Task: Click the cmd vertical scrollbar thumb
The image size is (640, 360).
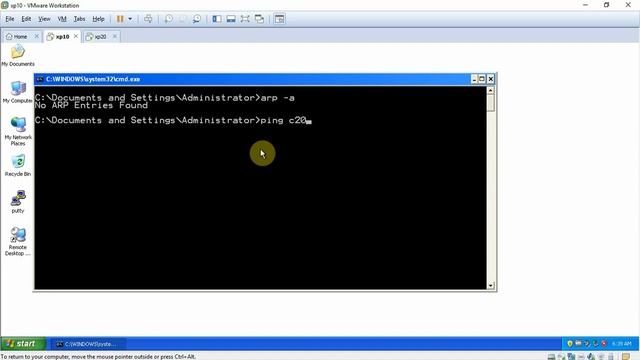Action: (x=491, y=102)
